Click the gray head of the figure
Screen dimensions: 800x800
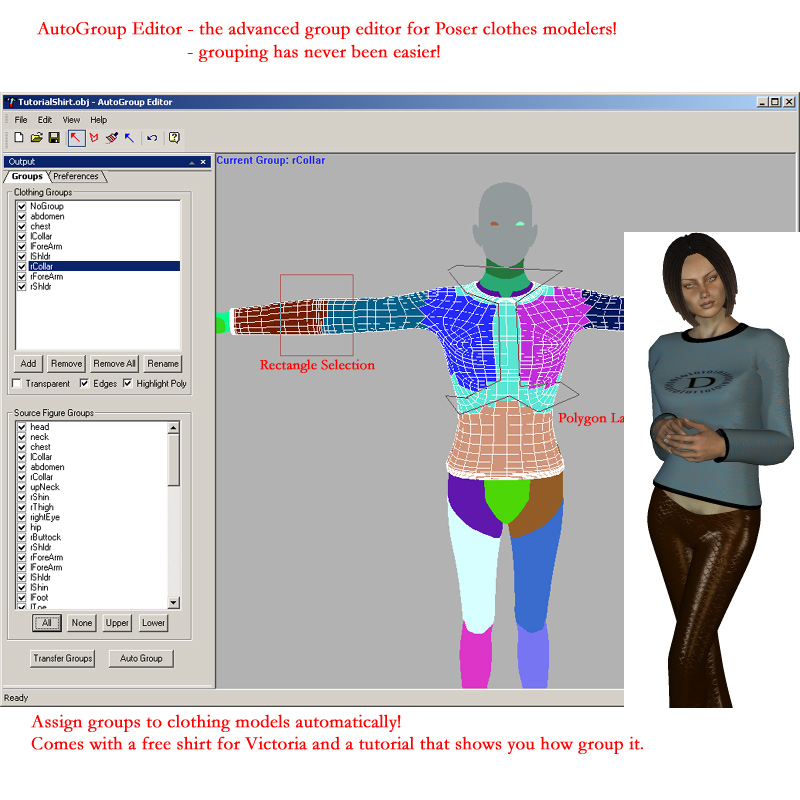click(505, 224)
